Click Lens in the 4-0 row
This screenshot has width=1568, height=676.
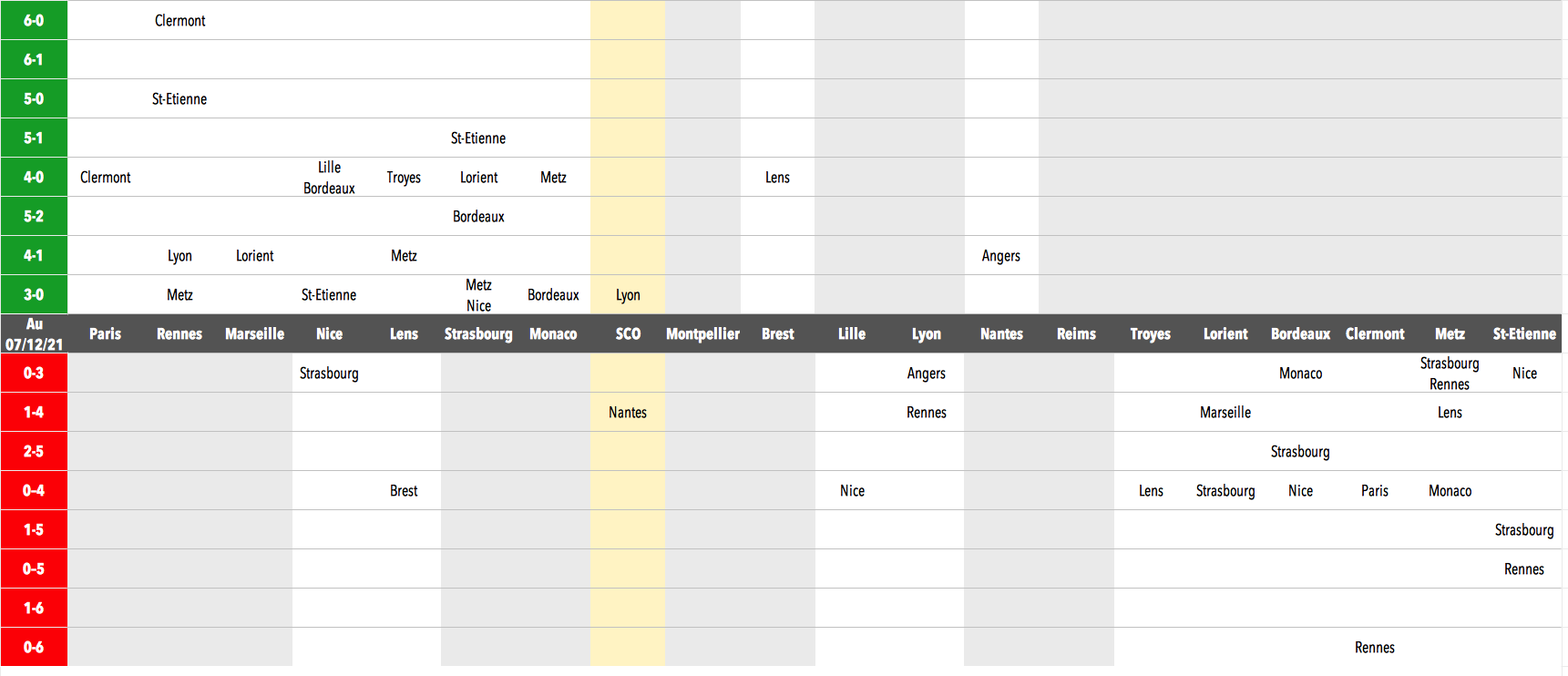[777, 178]
